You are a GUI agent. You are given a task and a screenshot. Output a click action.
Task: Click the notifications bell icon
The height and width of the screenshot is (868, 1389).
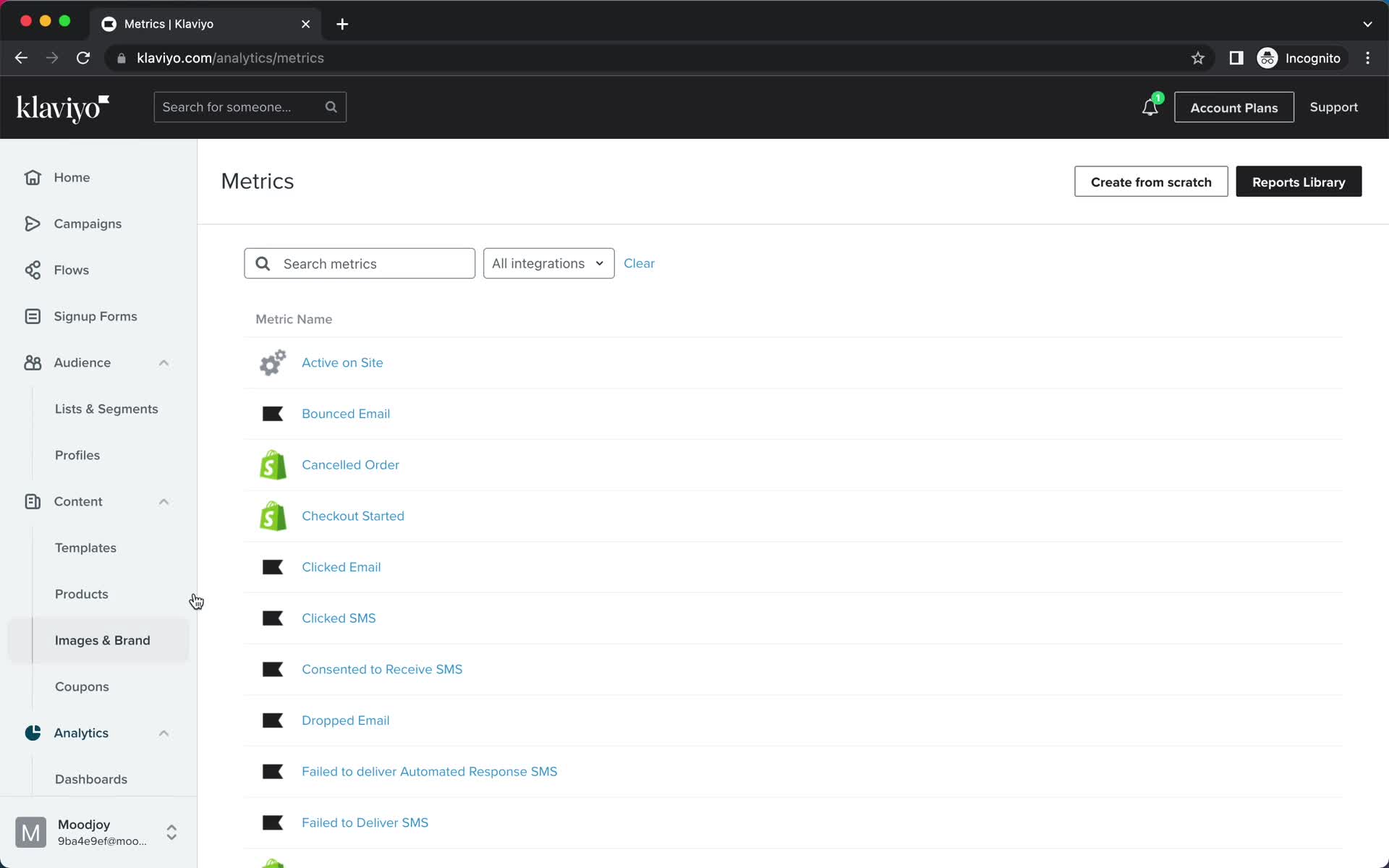pyautogui.click(x=1149, y=107)
